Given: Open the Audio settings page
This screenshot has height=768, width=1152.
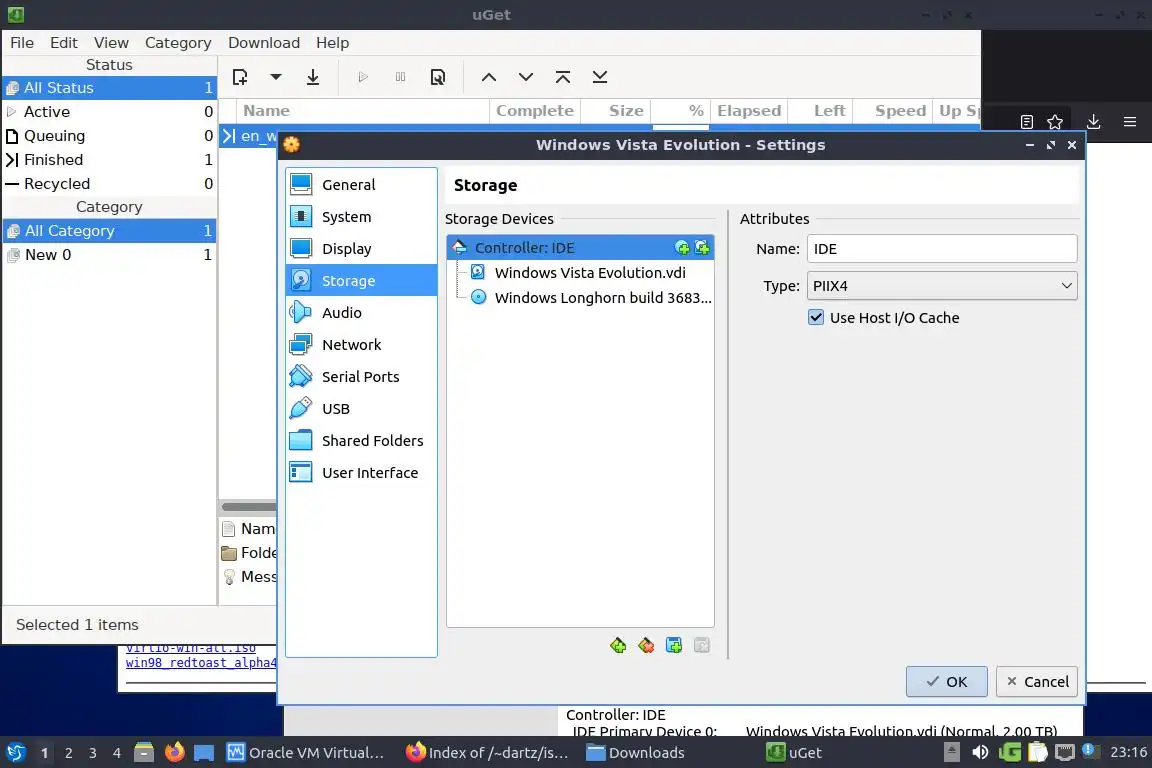Looking at the screenshot, I should 361,312.
